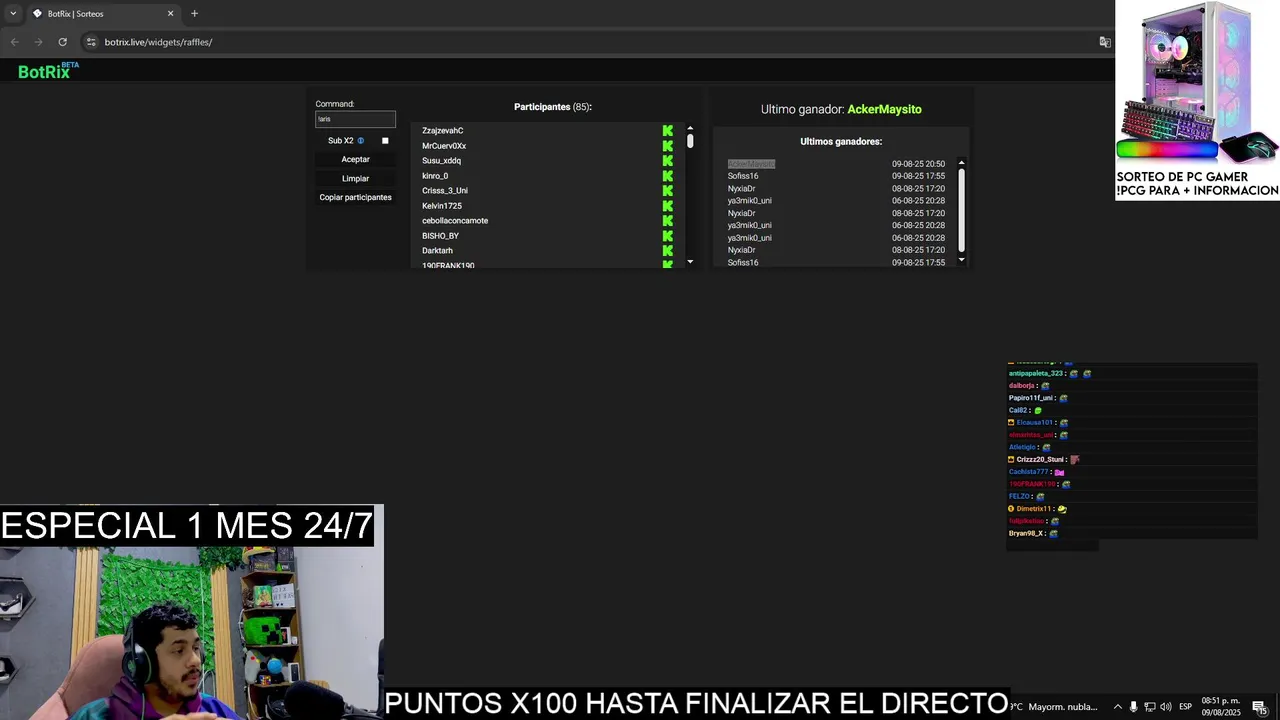This screenshot has width=1280, height=720.
Task: Select participant kinro_0
Action: [x=435, y=176]
